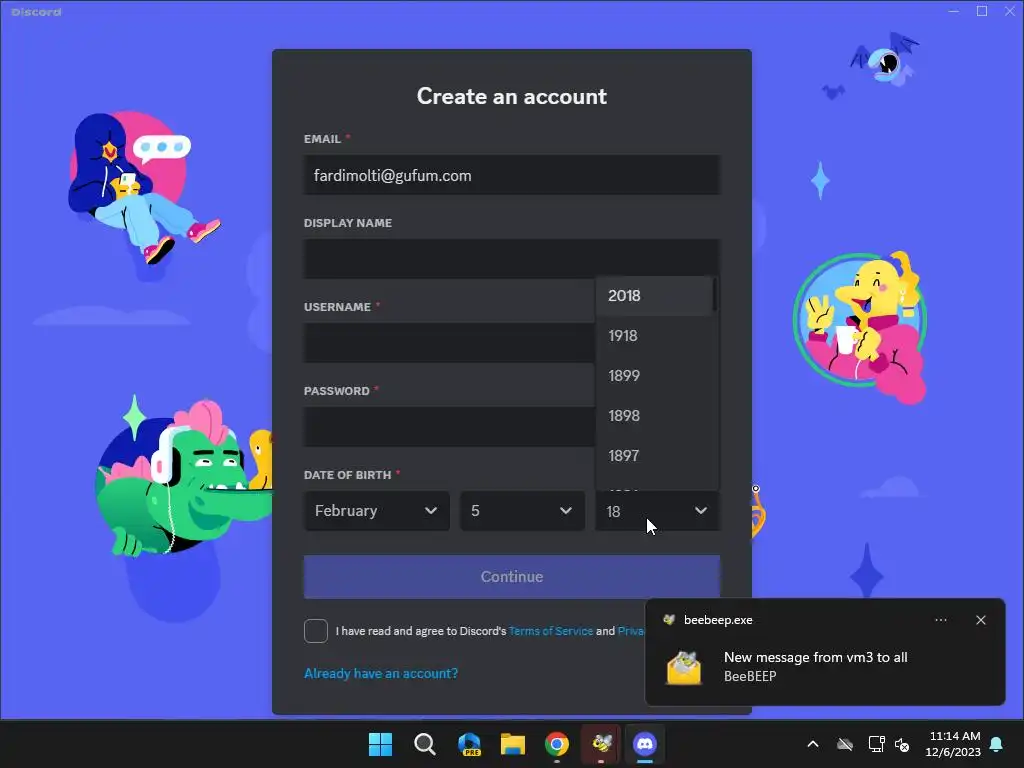Click the February dropdown chevron arrow
Viewport: 1024px width, 768px height.
coord(430,511)
